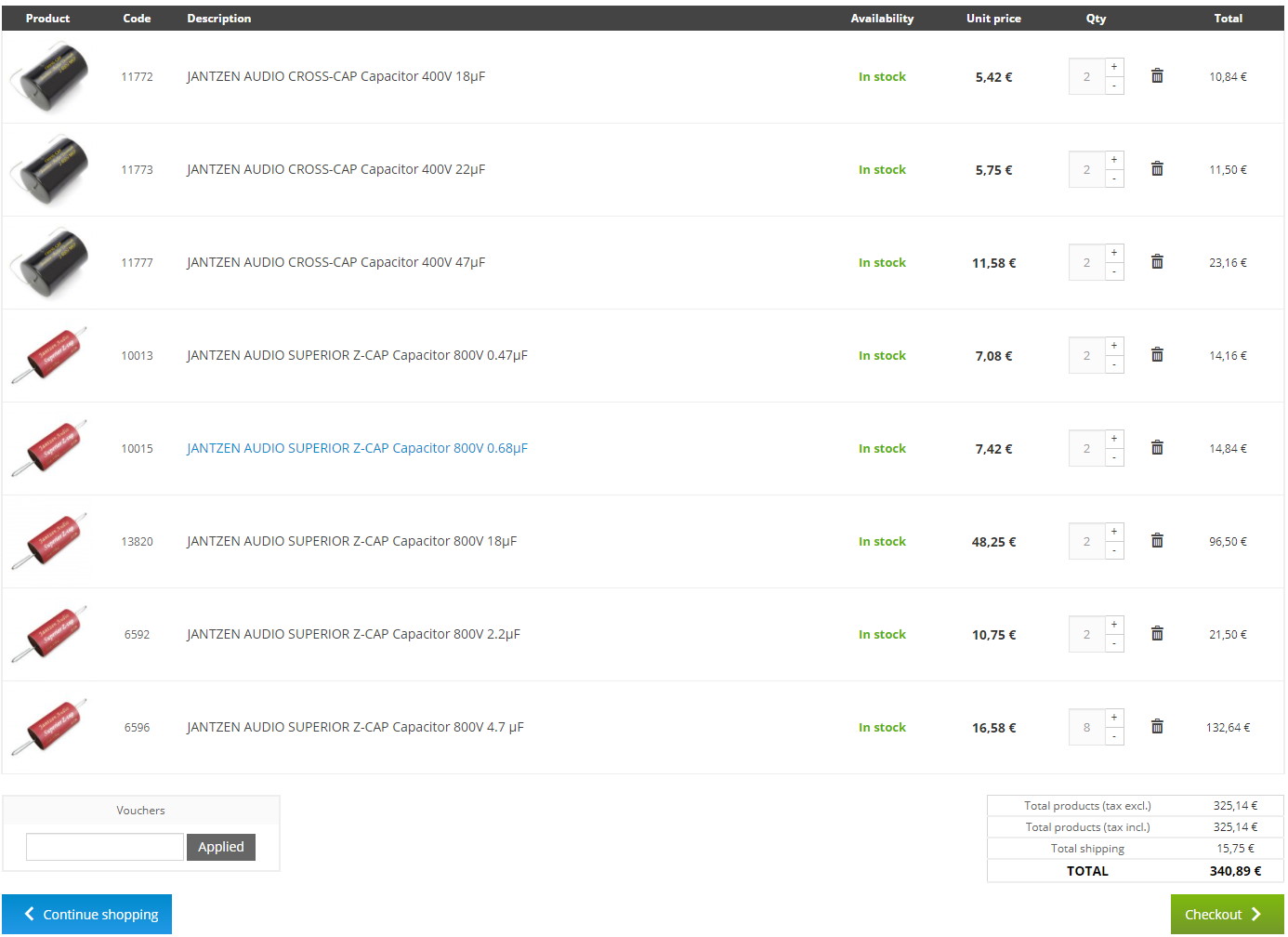Viewport: 1288px width, 937px height.
Task: Delete Z-CAP 800V 0.47µF from cart
Action: 1157,355
